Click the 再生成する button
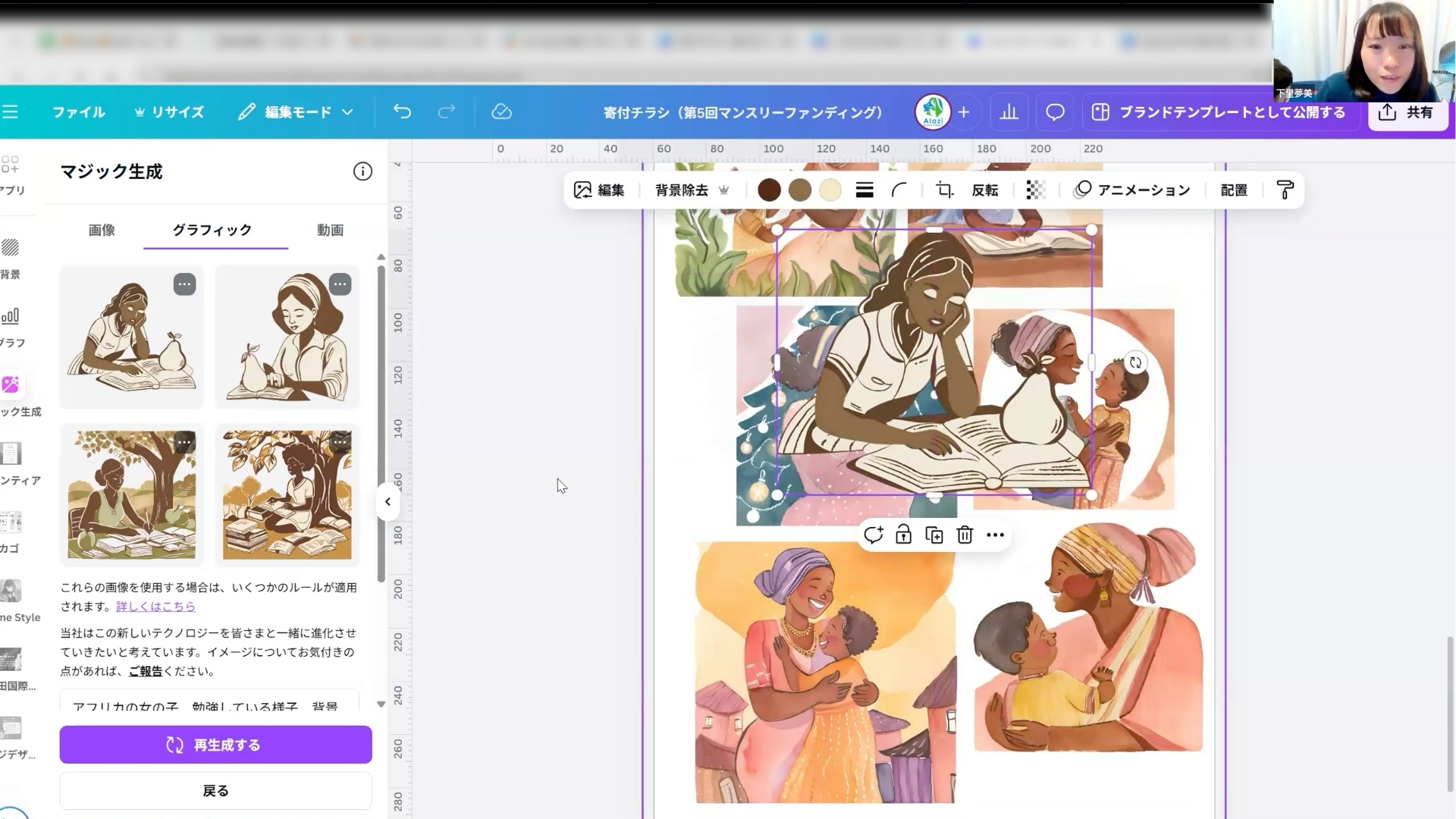The image size is (1456, 819). click(215, 745)
